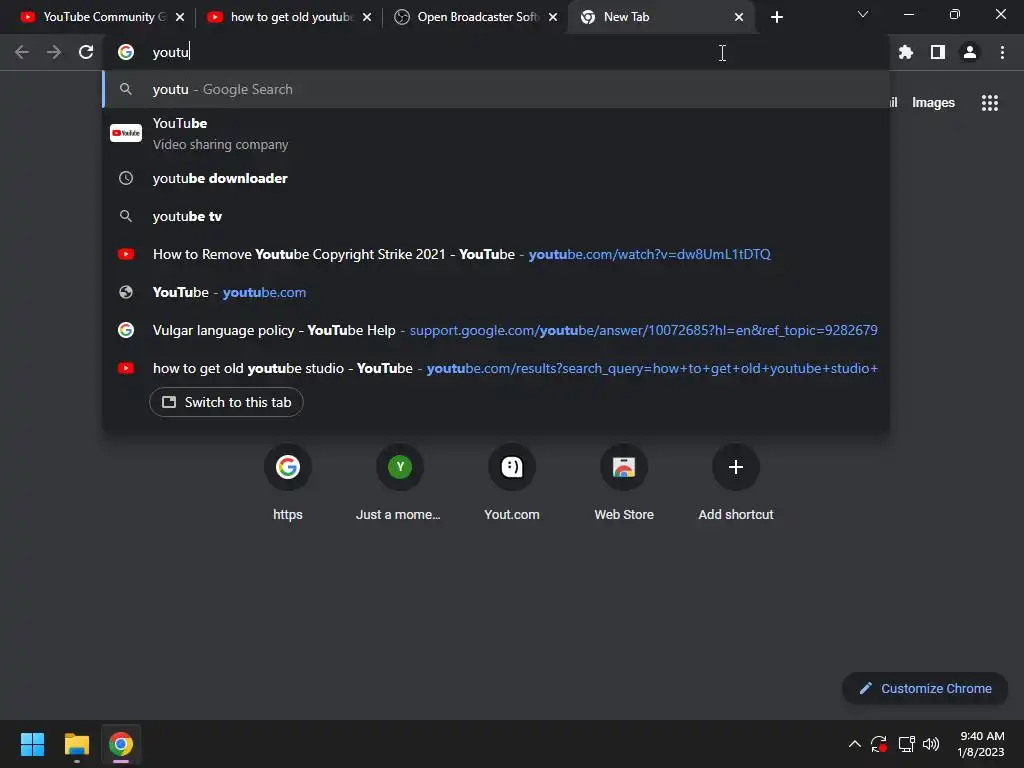Open the Google apps grid
1024x768 pixels.
click(989, 103)
